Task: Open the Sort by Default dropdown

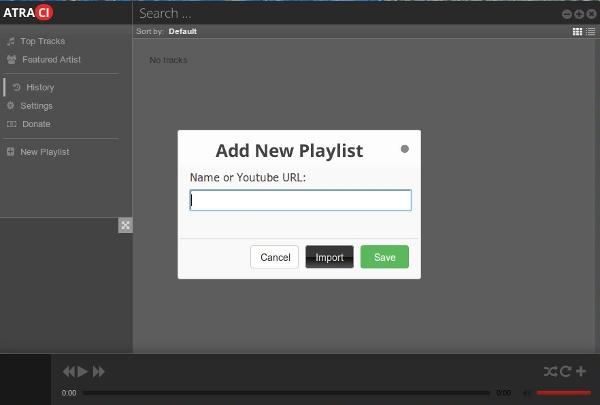Action: point(183,31)
